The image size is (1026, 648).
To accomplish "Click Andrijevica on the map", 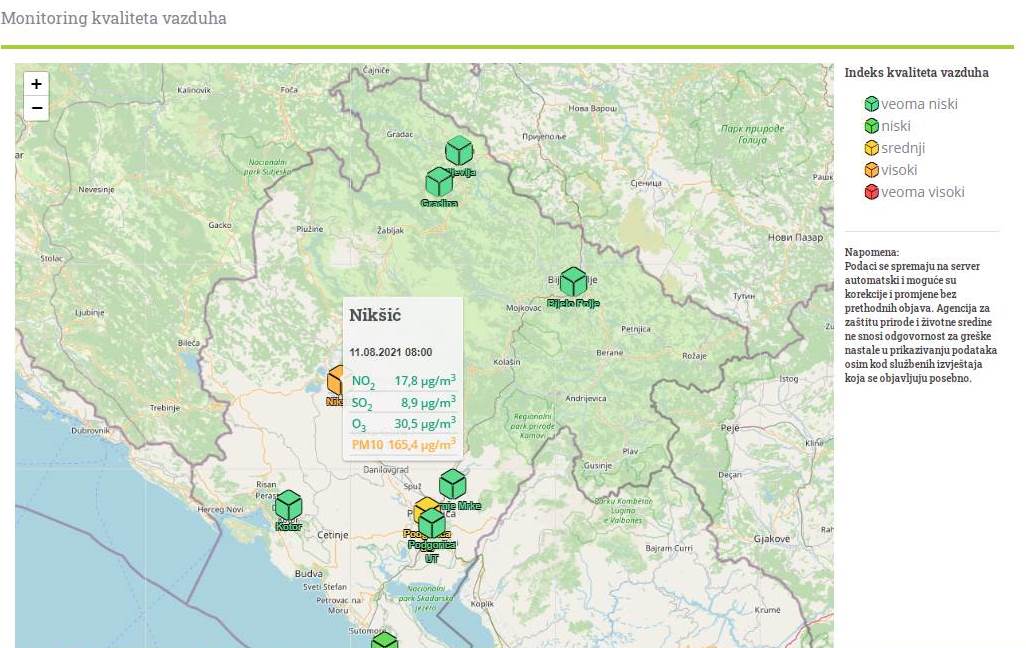I will point(586,398).
